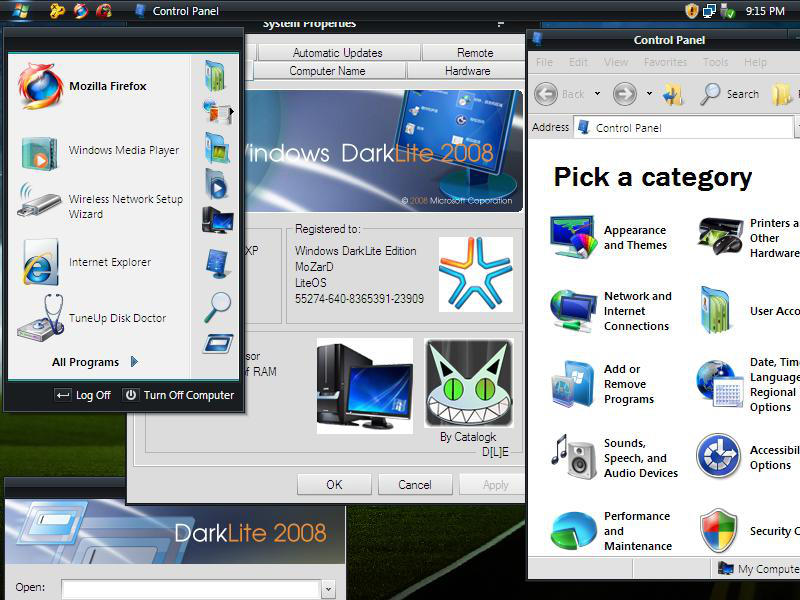The height and width of the screenshot is (600, 800).
Task: Switch to the Computer Name tab
Action: click(328, 71)
